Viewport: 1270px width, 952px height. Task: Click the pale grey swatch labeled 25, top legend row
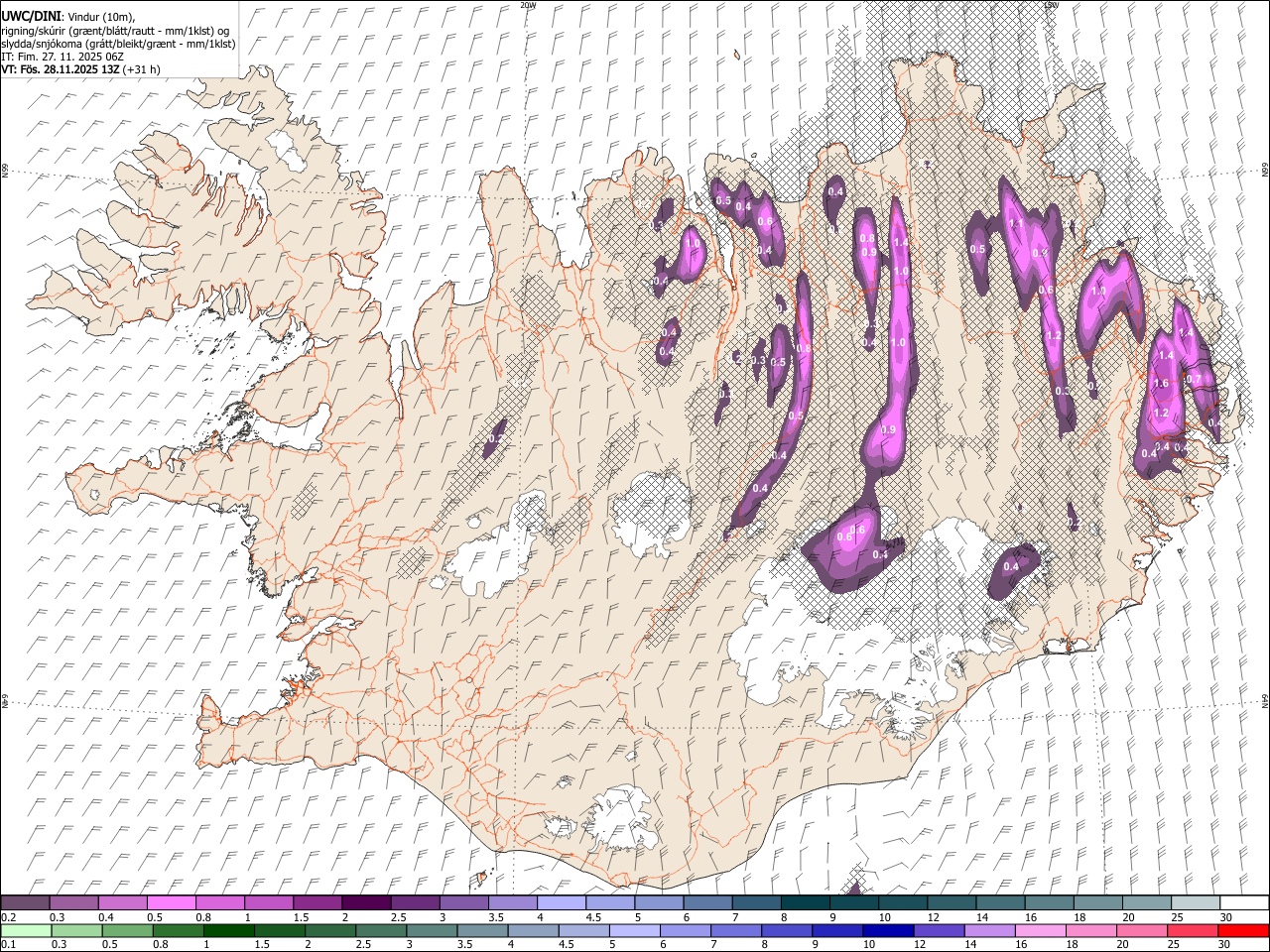(1195, 902)
